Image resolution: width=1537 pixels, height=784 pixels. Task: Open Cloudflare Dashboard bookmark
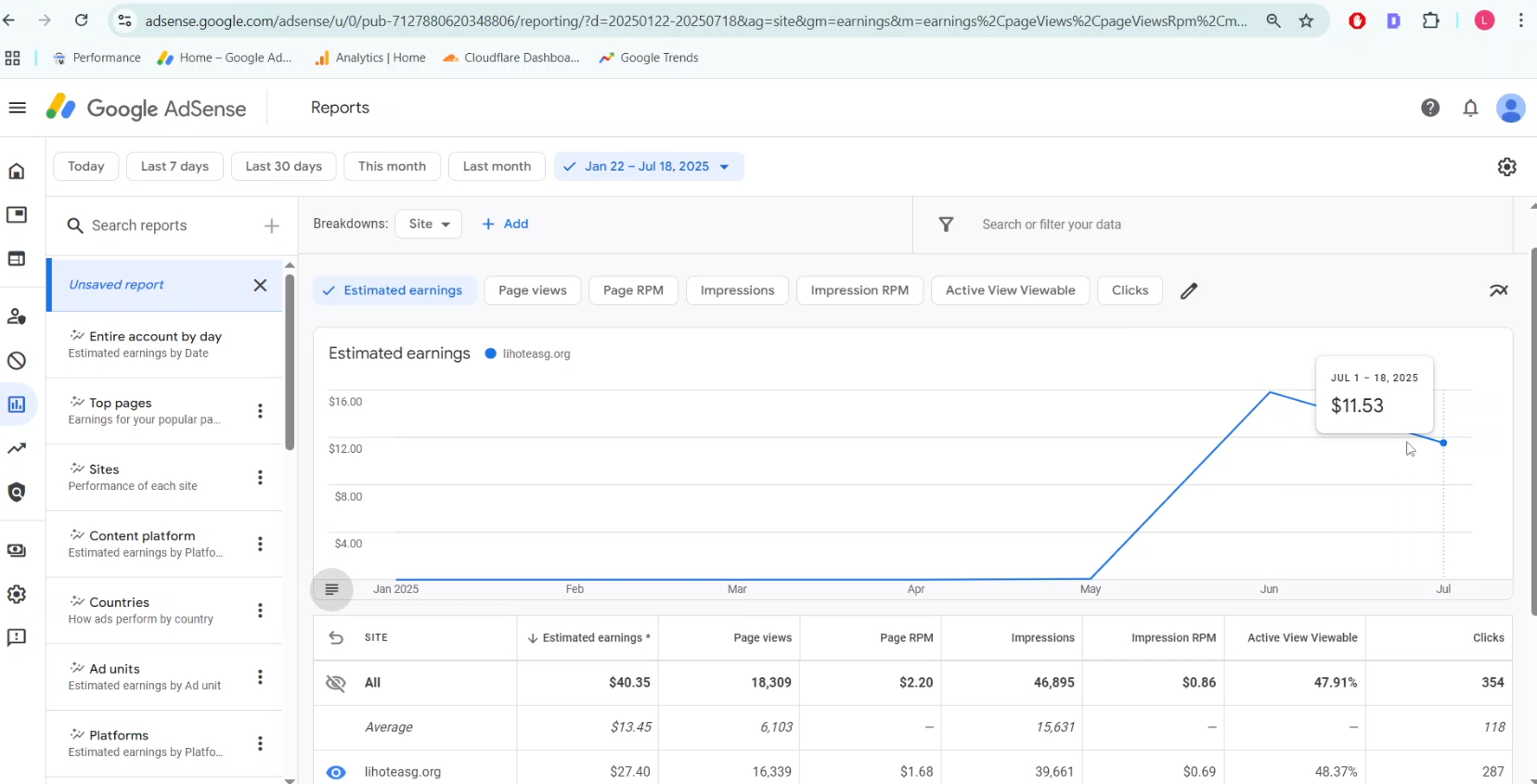pos(510,58)
